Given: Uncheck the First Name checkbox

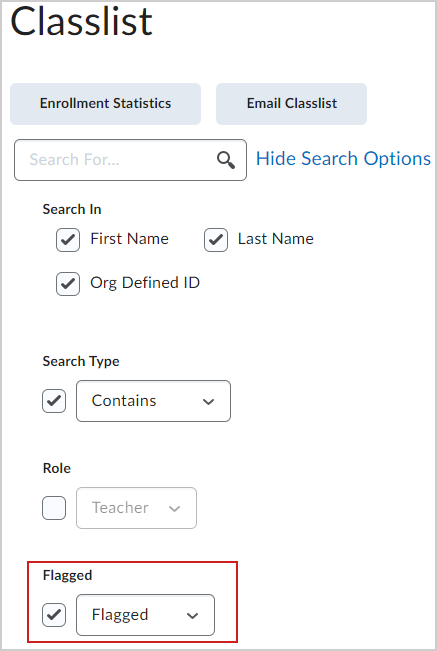Looking at the screenshot, I should [x=68, y=240].
